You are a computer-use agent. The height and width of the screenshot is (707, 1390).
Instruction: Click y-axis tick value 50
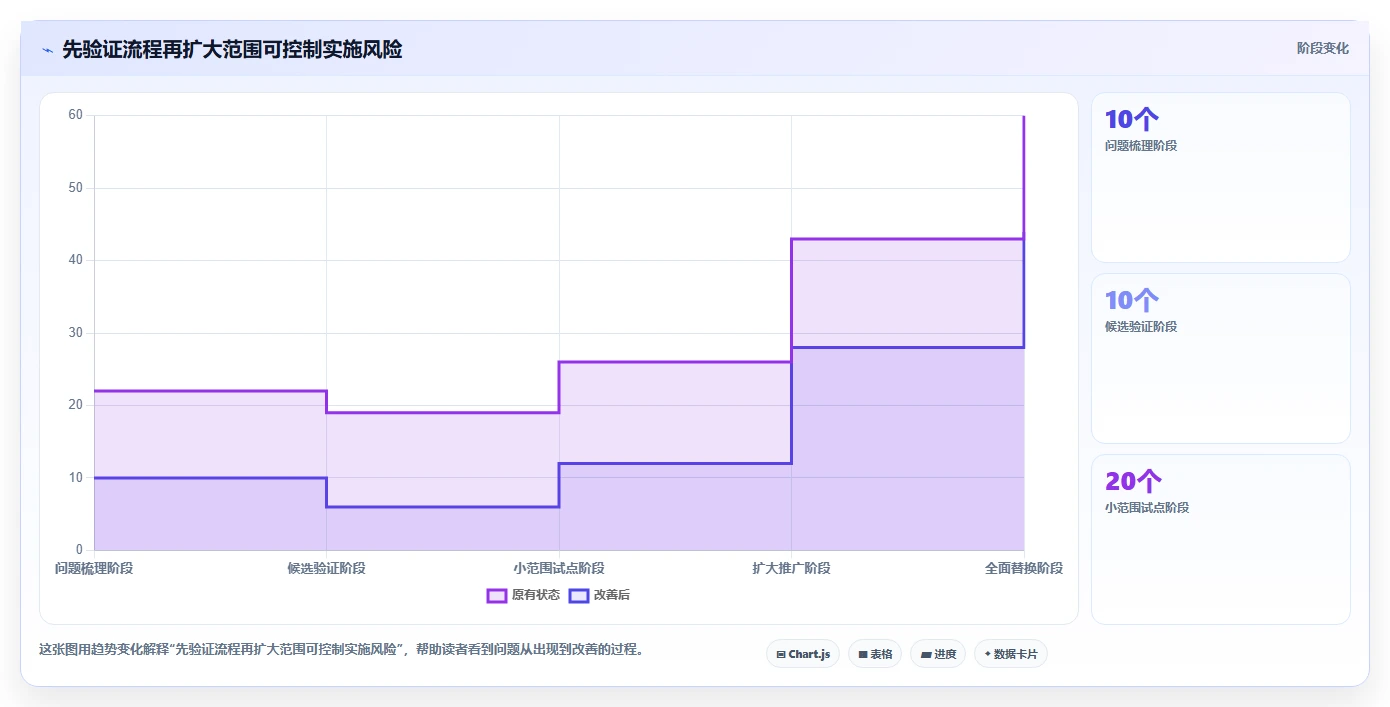click(76, 188)
